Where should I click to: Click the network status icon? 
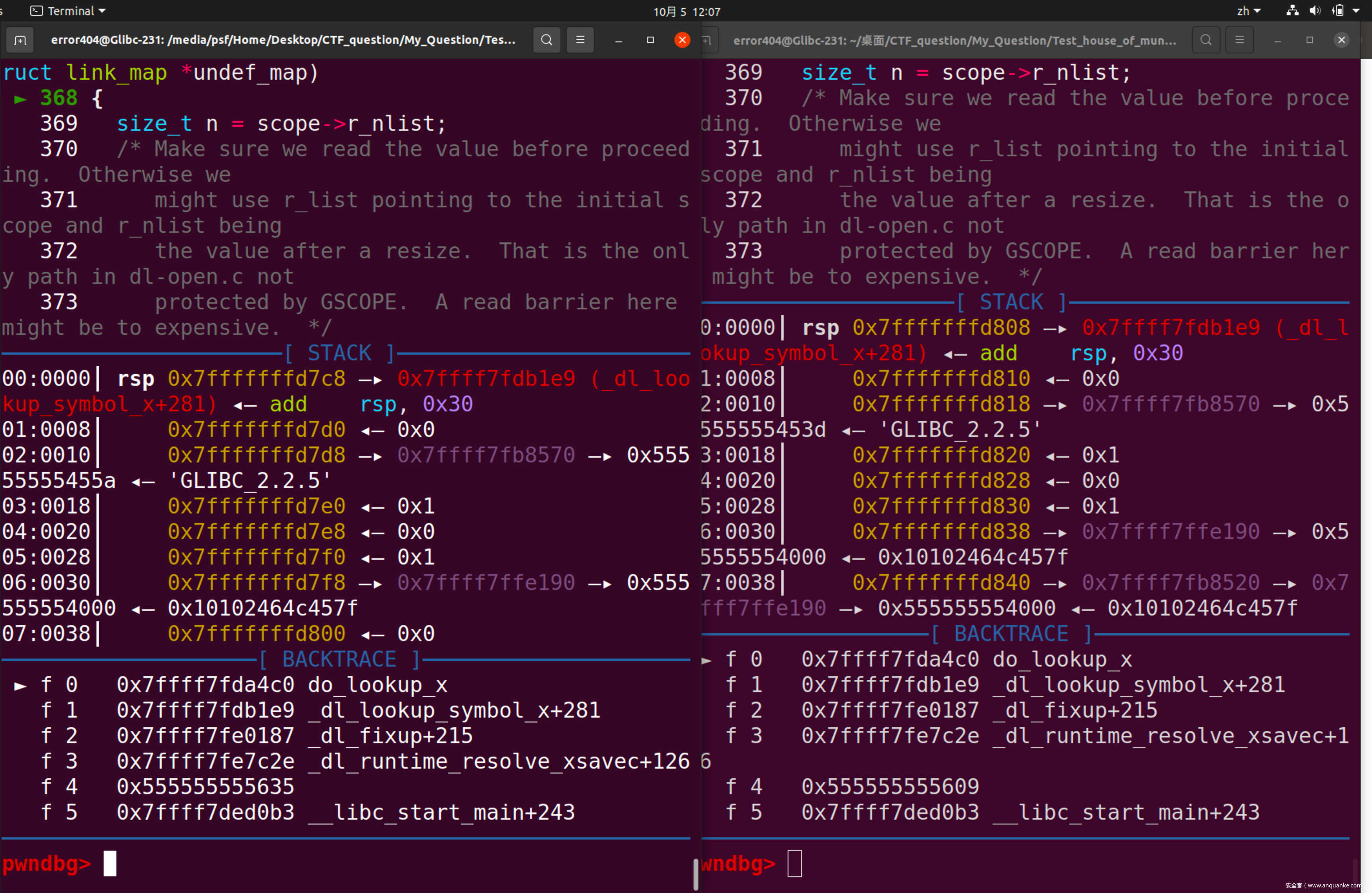(1292, 11)
